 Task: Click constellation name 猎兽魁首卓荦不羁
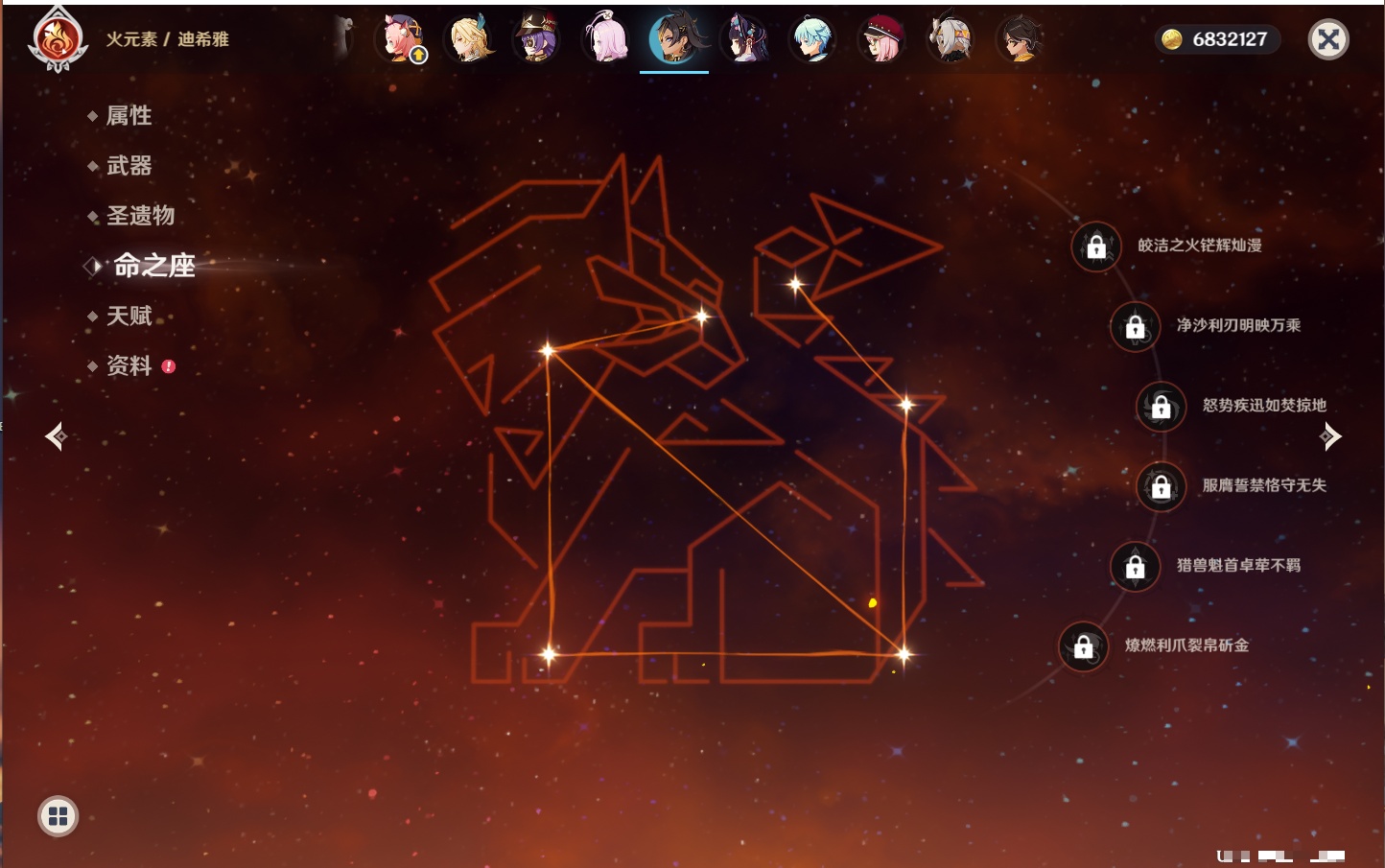coord(1239,565)
